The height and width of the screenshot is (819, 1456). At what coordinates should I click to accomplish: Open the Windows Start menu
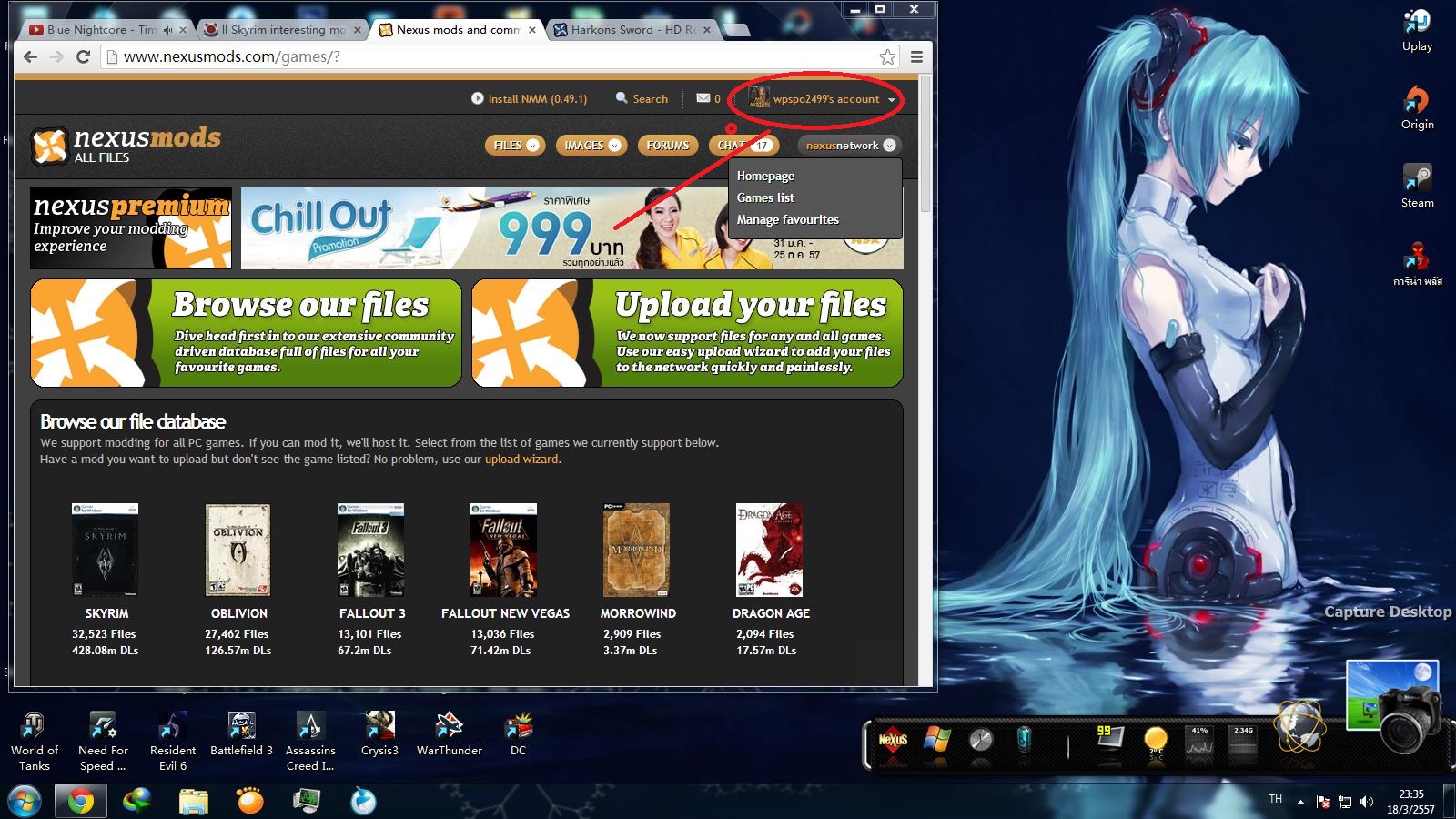pyautogui.click(x=25, y=802)
